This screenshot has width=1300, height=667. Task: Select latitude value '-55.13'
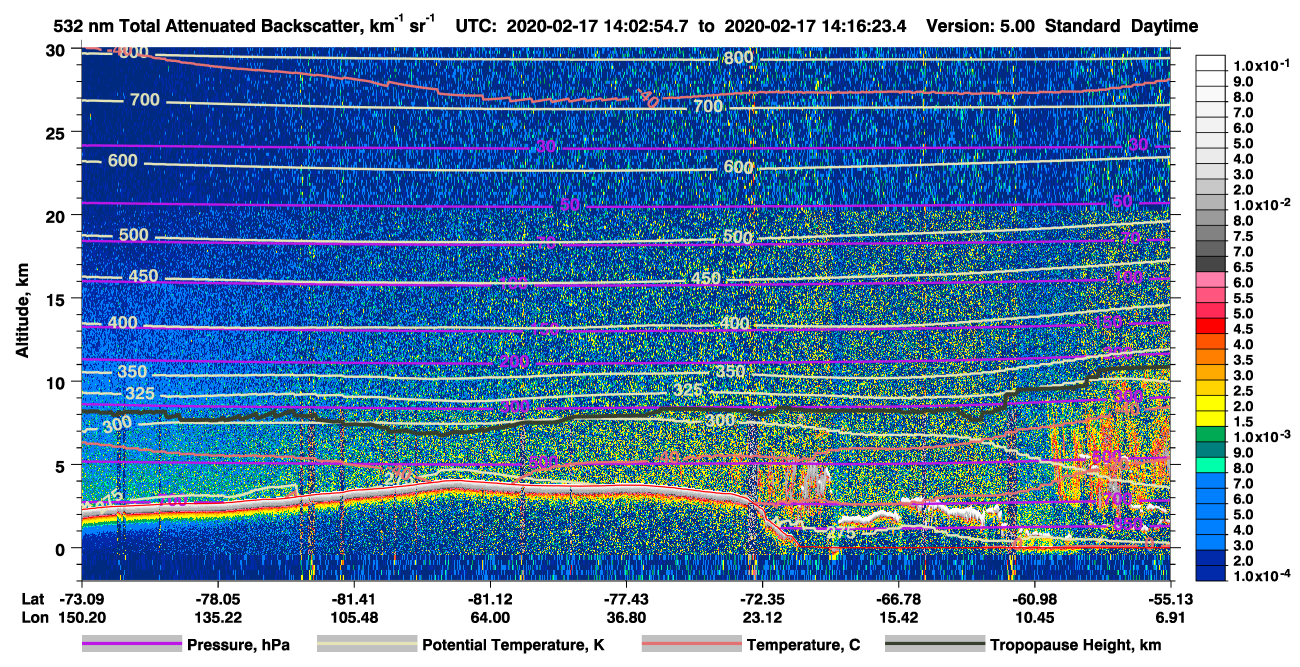coord(1170,598)
